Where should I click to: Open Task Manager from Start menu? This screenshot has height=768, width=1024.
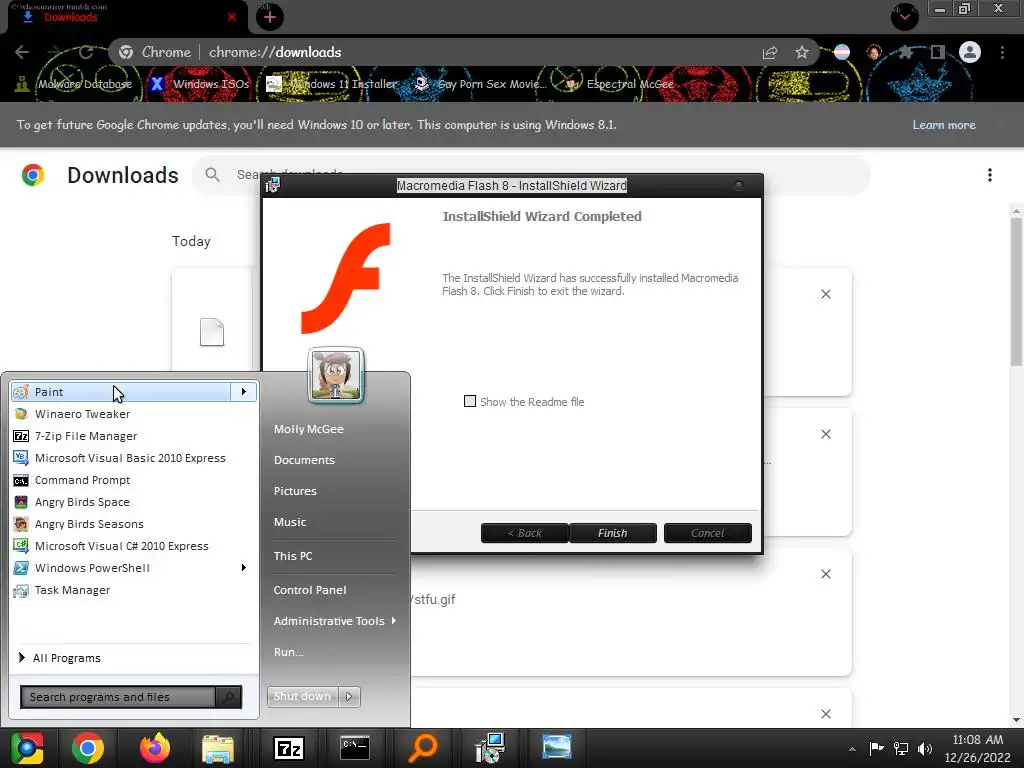point(72,590)
